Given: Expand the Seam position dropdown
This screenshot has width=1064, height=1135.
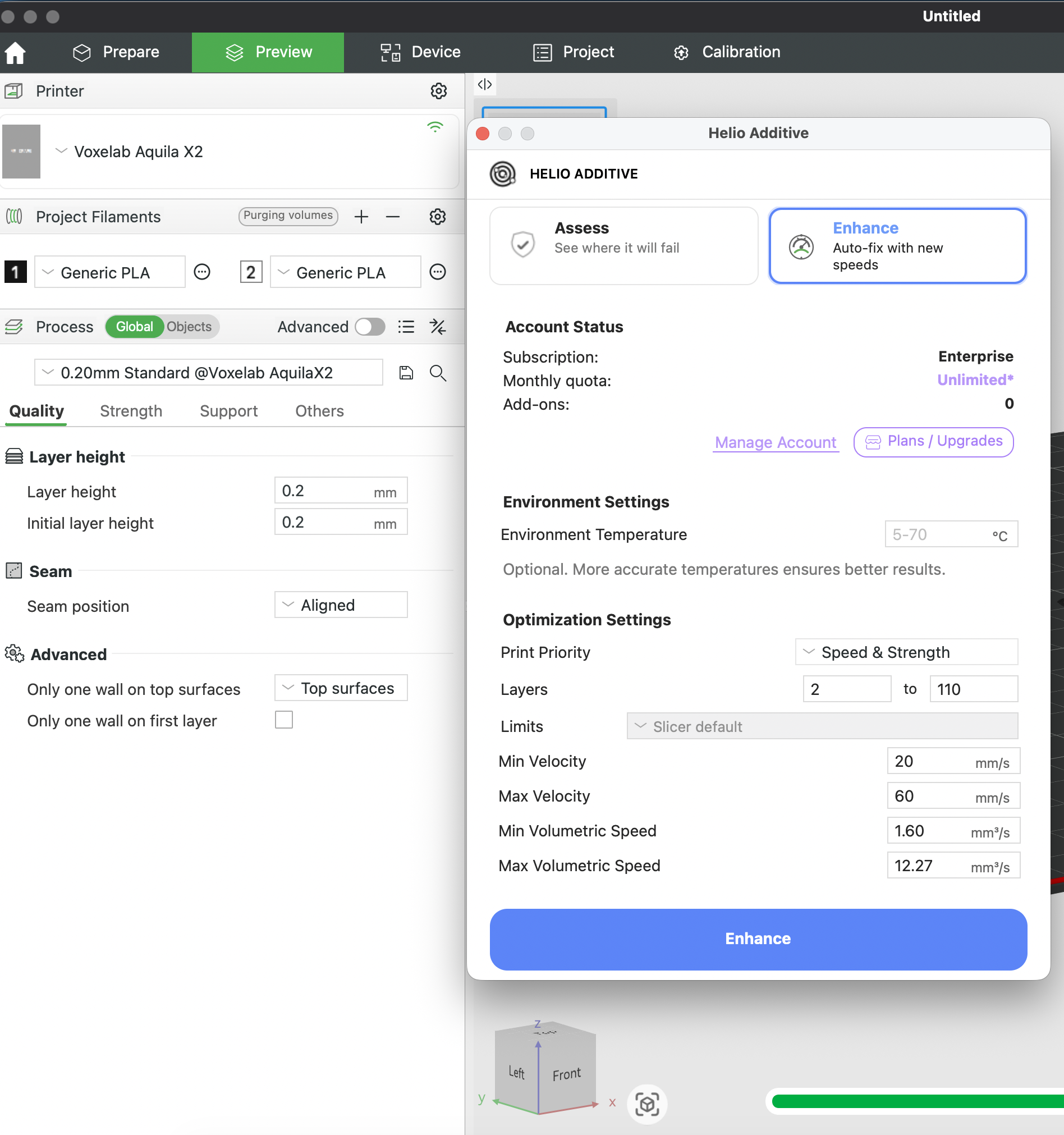Looking at the screenshot, I should [341, 605].
